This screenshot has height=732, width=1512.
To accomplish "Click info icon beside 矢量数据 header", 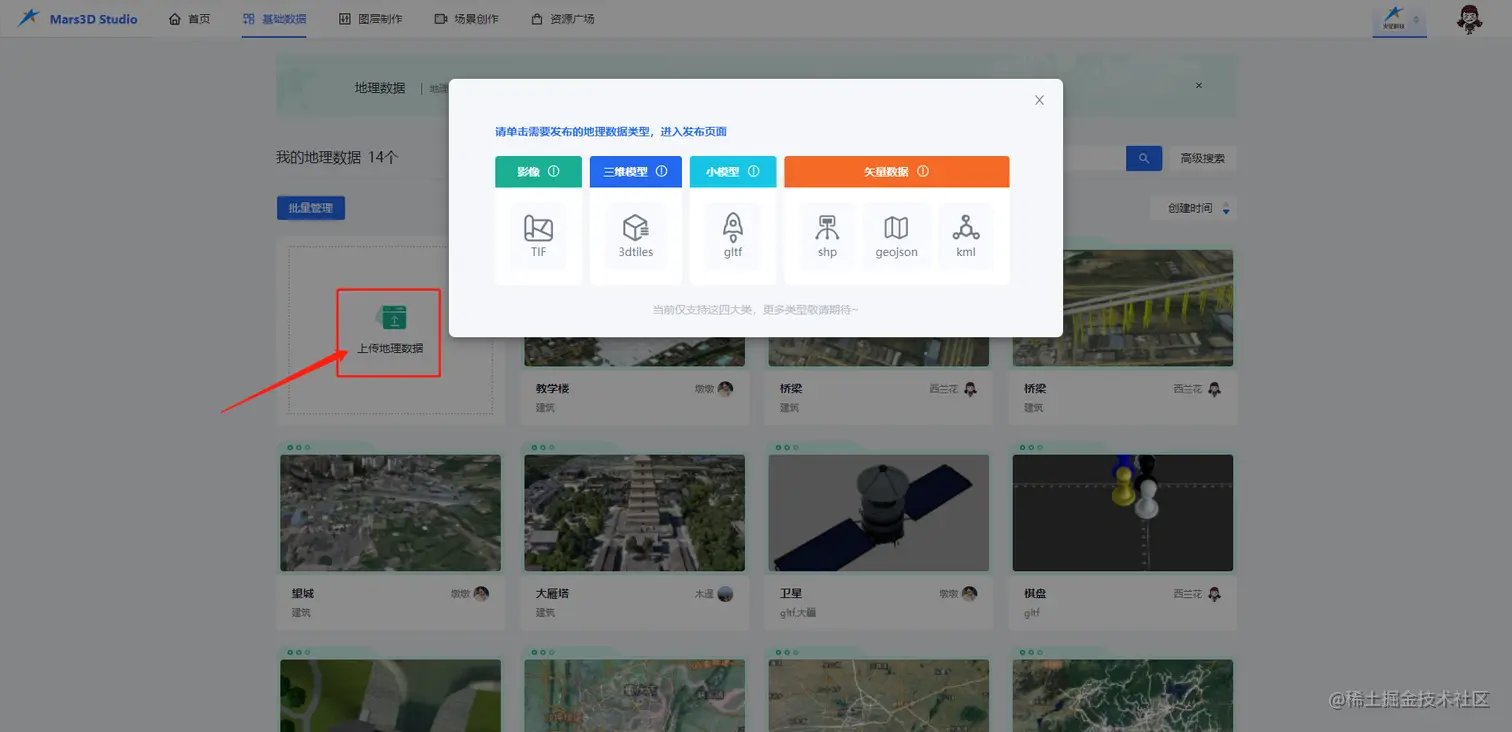I will 923,172.
